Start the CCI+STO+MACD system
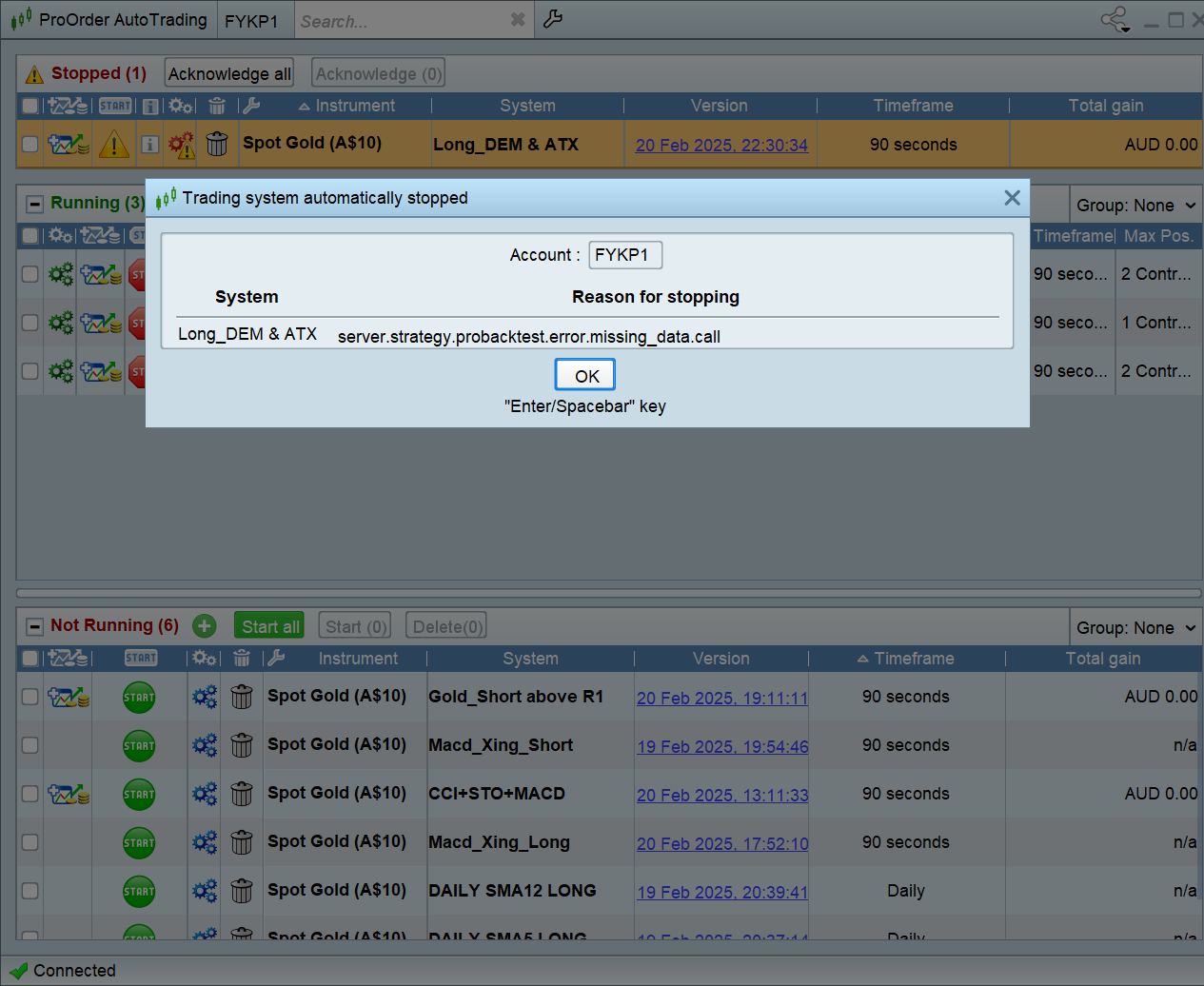 pyautogui.click(x=139, y=795)
